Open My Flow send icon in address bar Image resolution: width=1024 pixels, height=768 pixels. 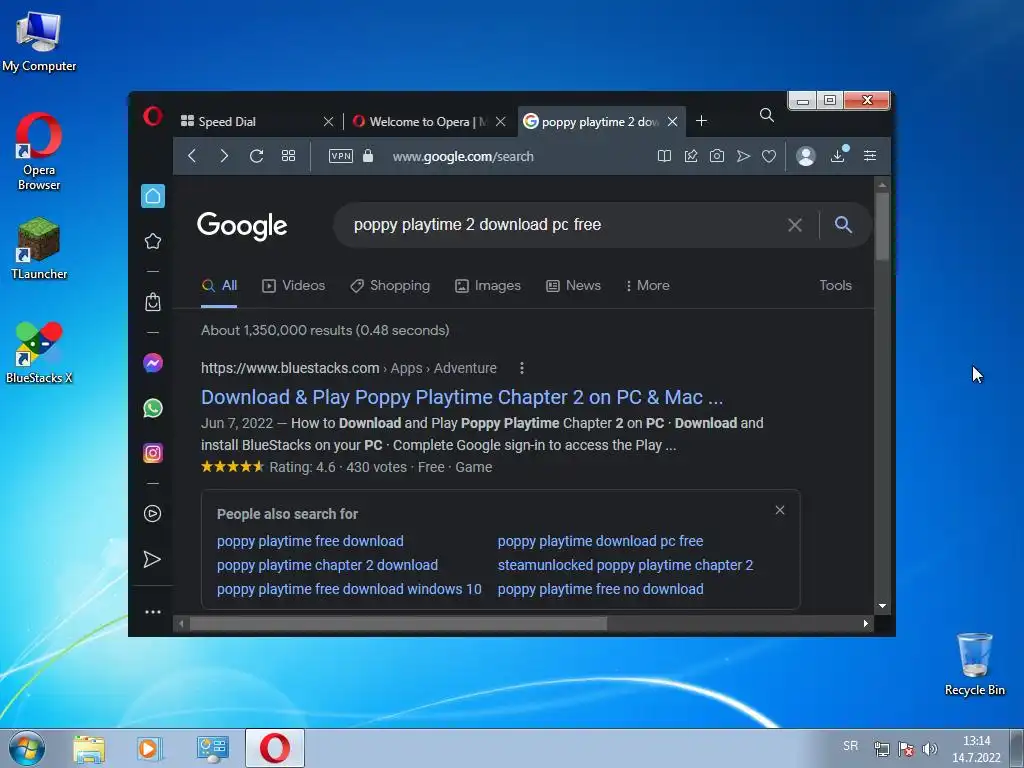tap(743, 156)
